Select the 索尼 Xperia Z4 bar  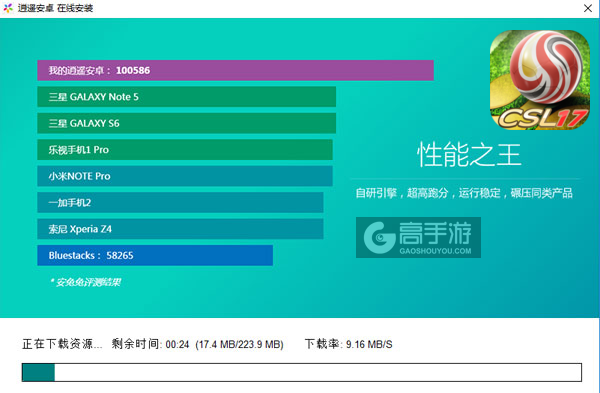180,229
